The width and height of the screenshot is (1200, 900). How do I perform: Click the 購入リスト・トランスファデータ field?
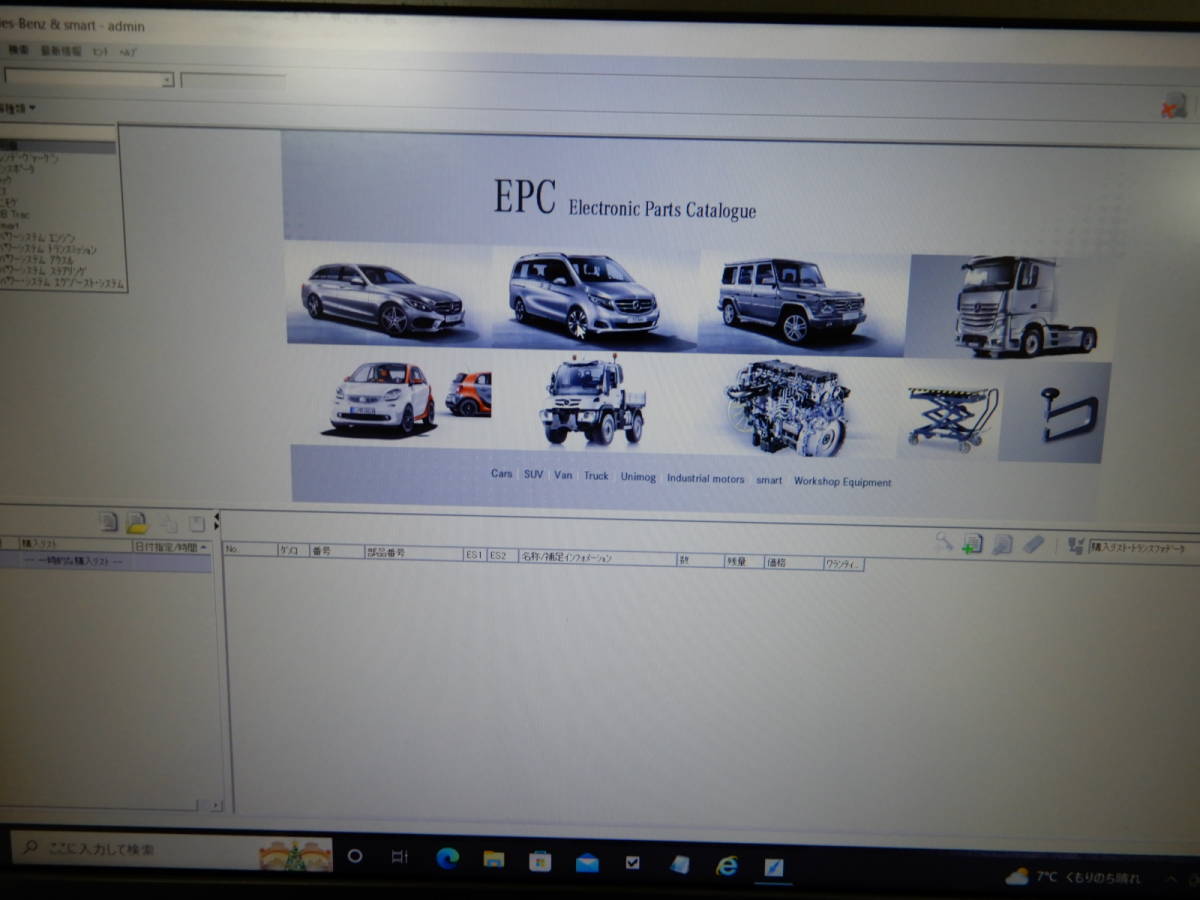tap(1144, 547)
